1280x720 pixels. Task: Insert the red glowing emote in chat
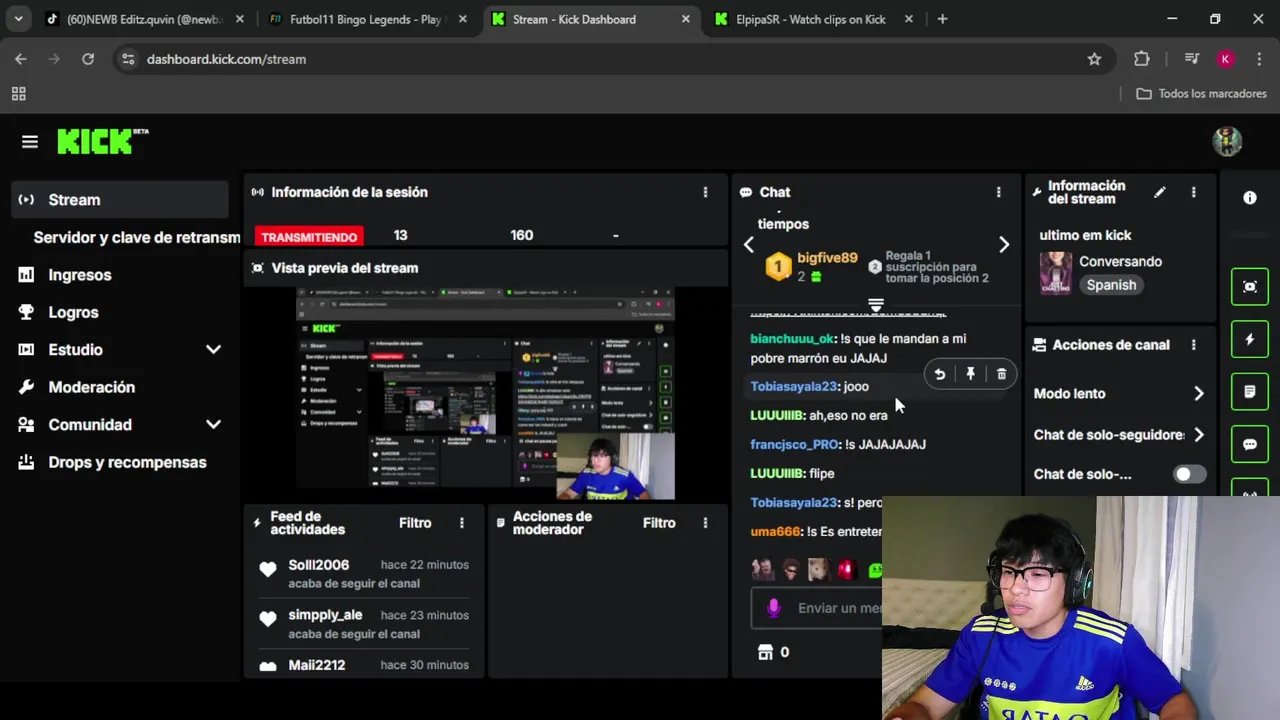click(x=846, y=570)
